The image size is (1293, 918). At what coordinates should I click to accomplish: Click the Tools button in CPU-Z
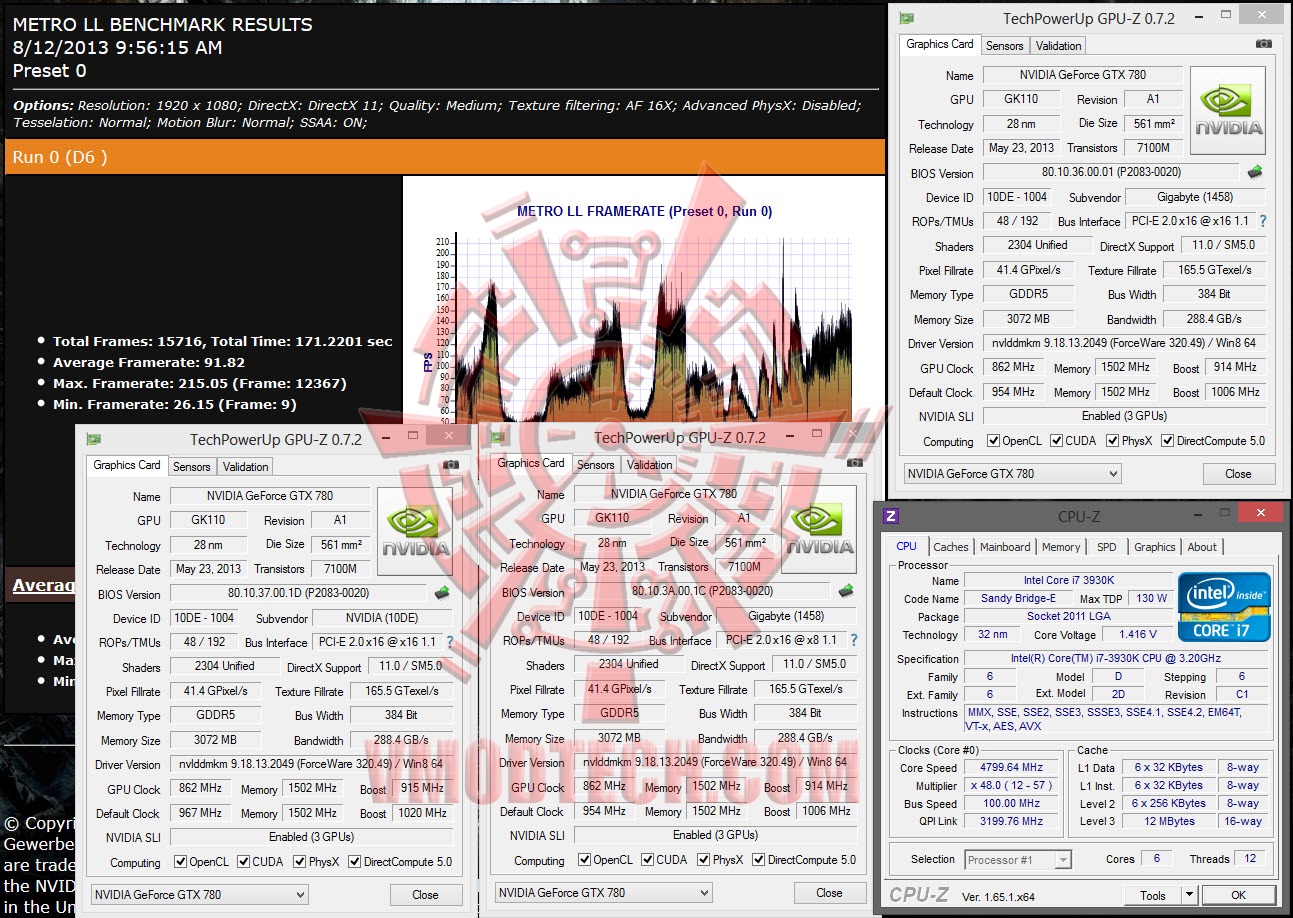pos(1153,895)
